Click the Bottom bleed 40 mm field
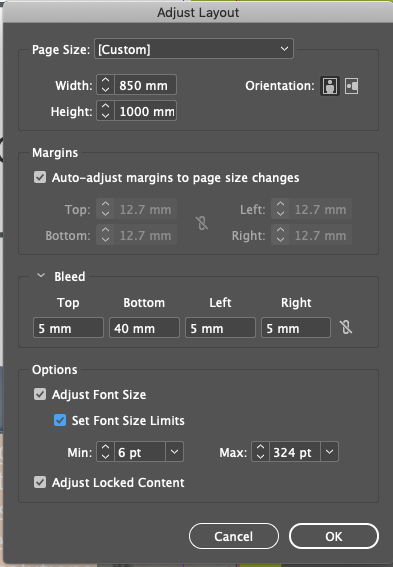Viewport: 393px width, 567px height. pyautogui.click(x=144, y=328)
